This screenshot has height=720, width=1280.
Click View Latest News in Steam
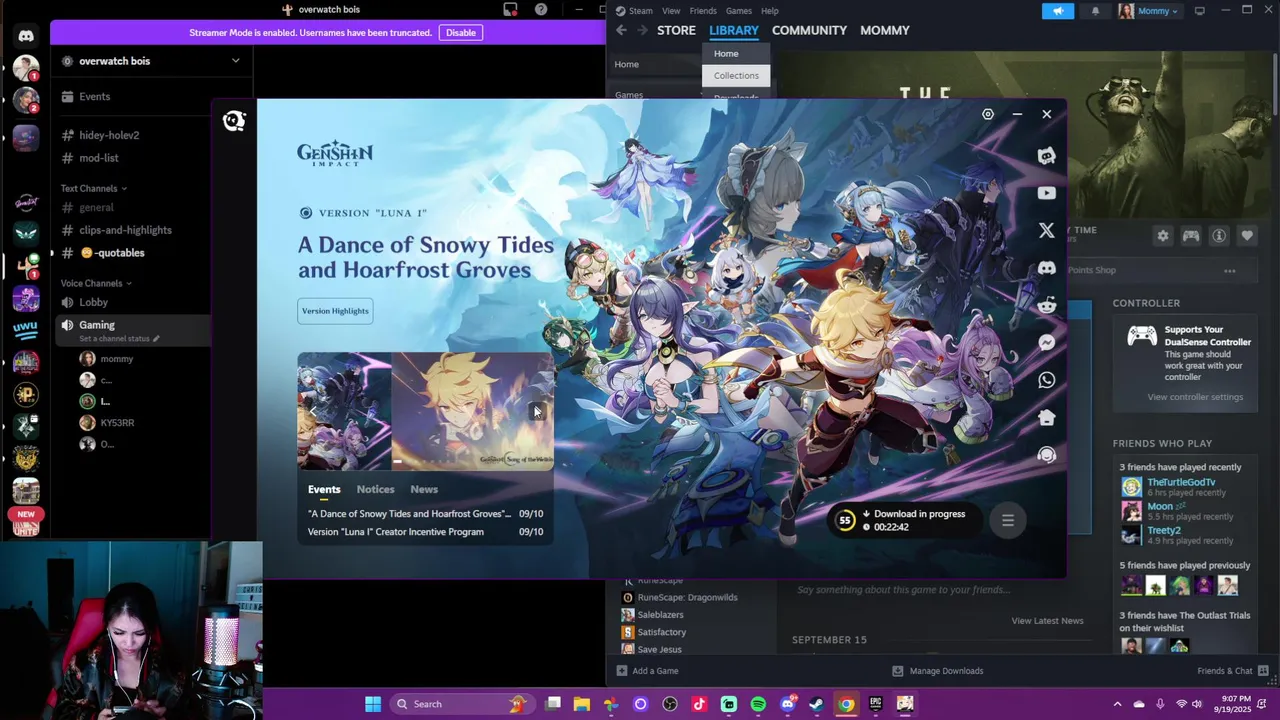click(x=1047, y=621)
